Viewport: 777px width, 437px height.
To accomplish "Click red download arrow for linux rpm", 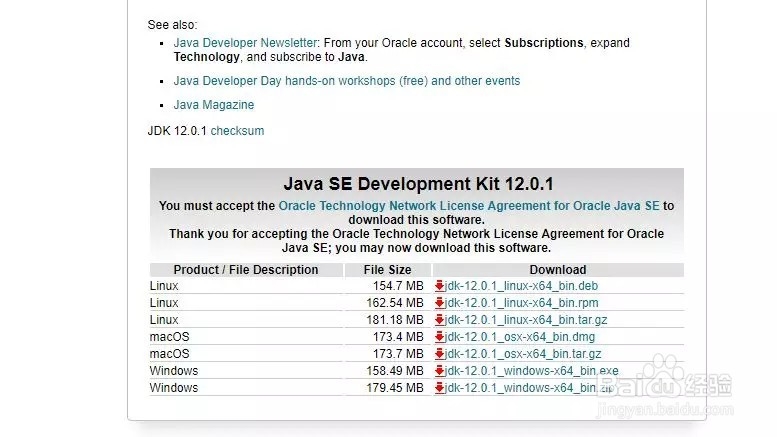I will (439, 303).
